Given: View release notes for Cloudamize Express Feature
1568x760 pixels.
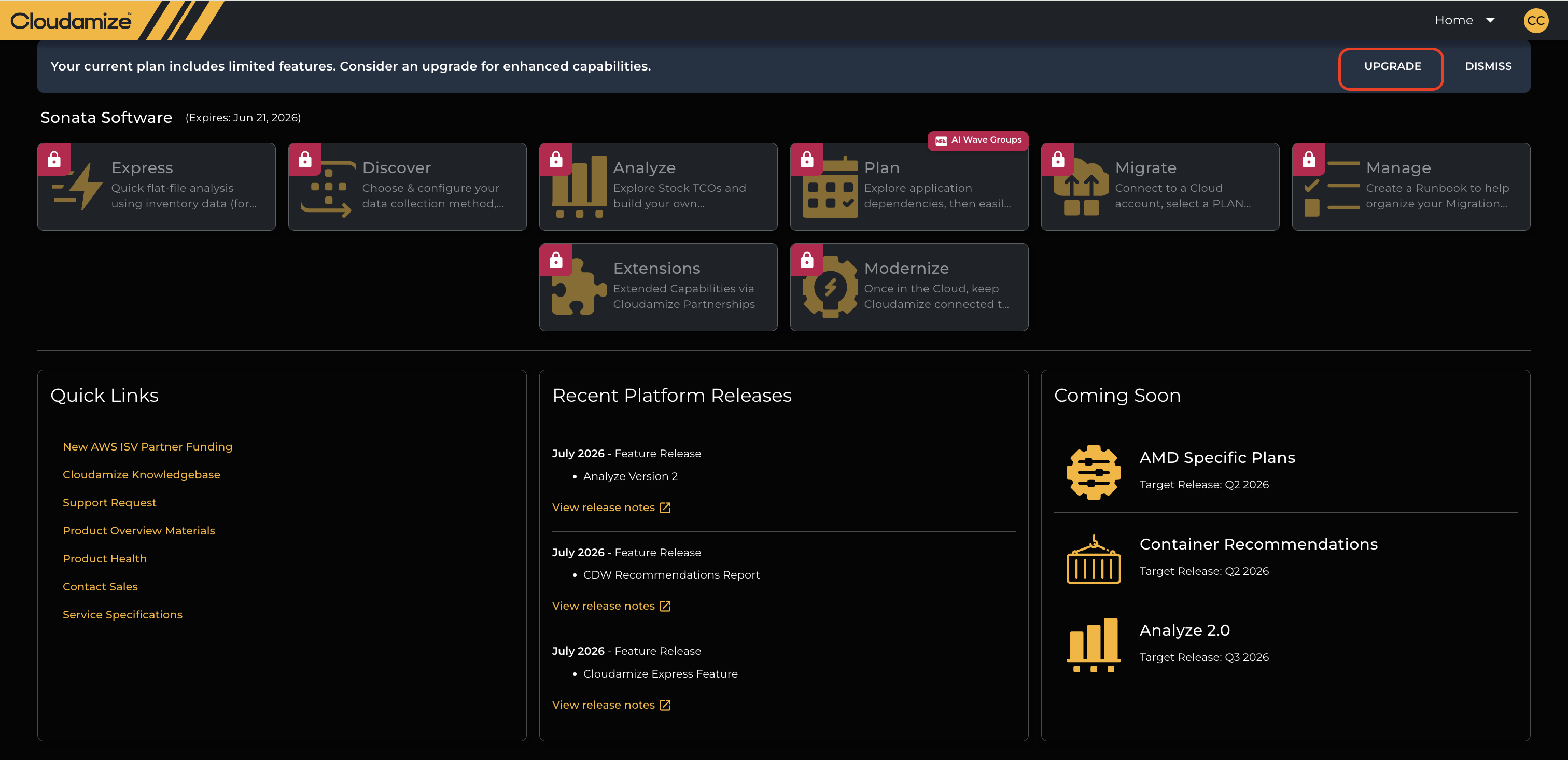Looking at the screenshot, I should coord(603,705).
